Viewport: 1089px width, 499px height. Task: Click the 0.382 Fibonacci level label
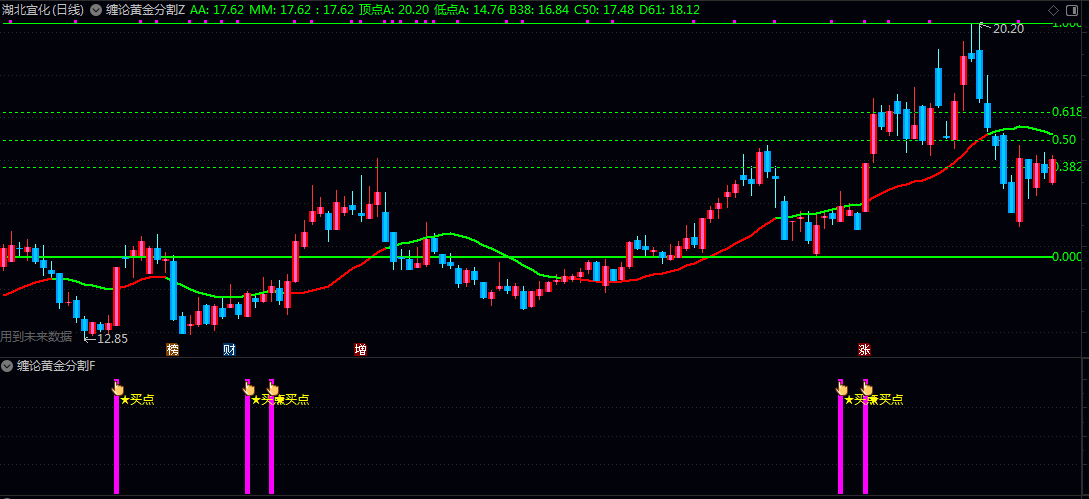tap(1067, 167)
